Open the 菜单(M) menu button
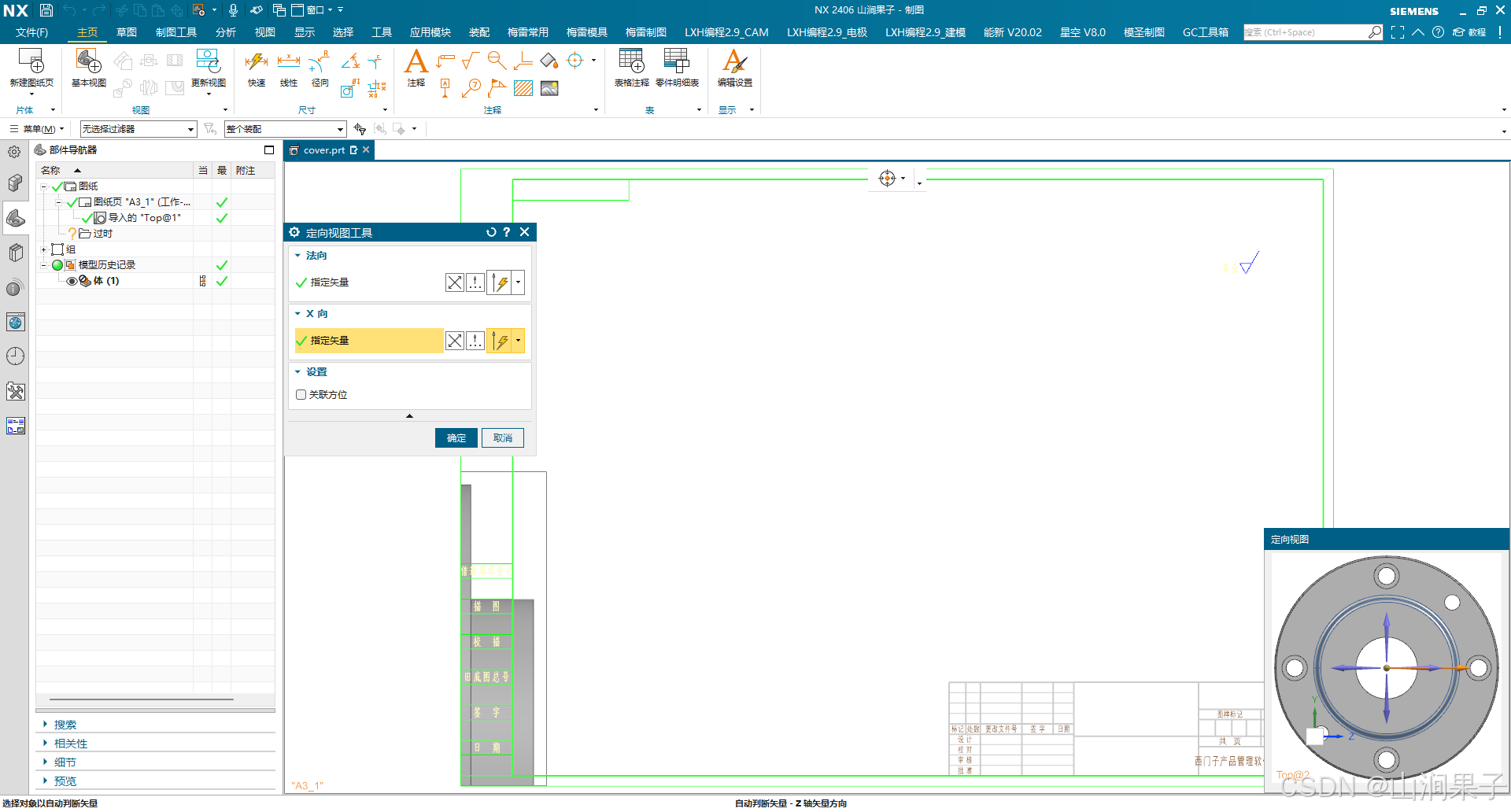The height and width of the screenshot is (812, 1511). [37, 129]
